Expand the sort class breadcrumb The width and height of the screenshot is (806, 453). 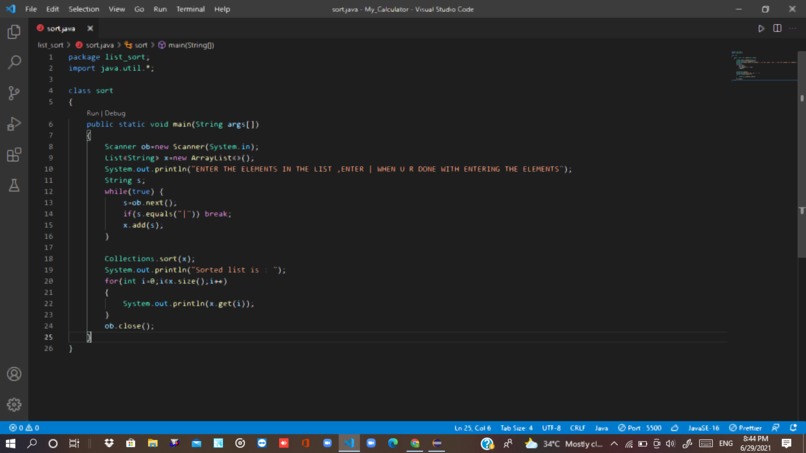click(x=136, y=45)
